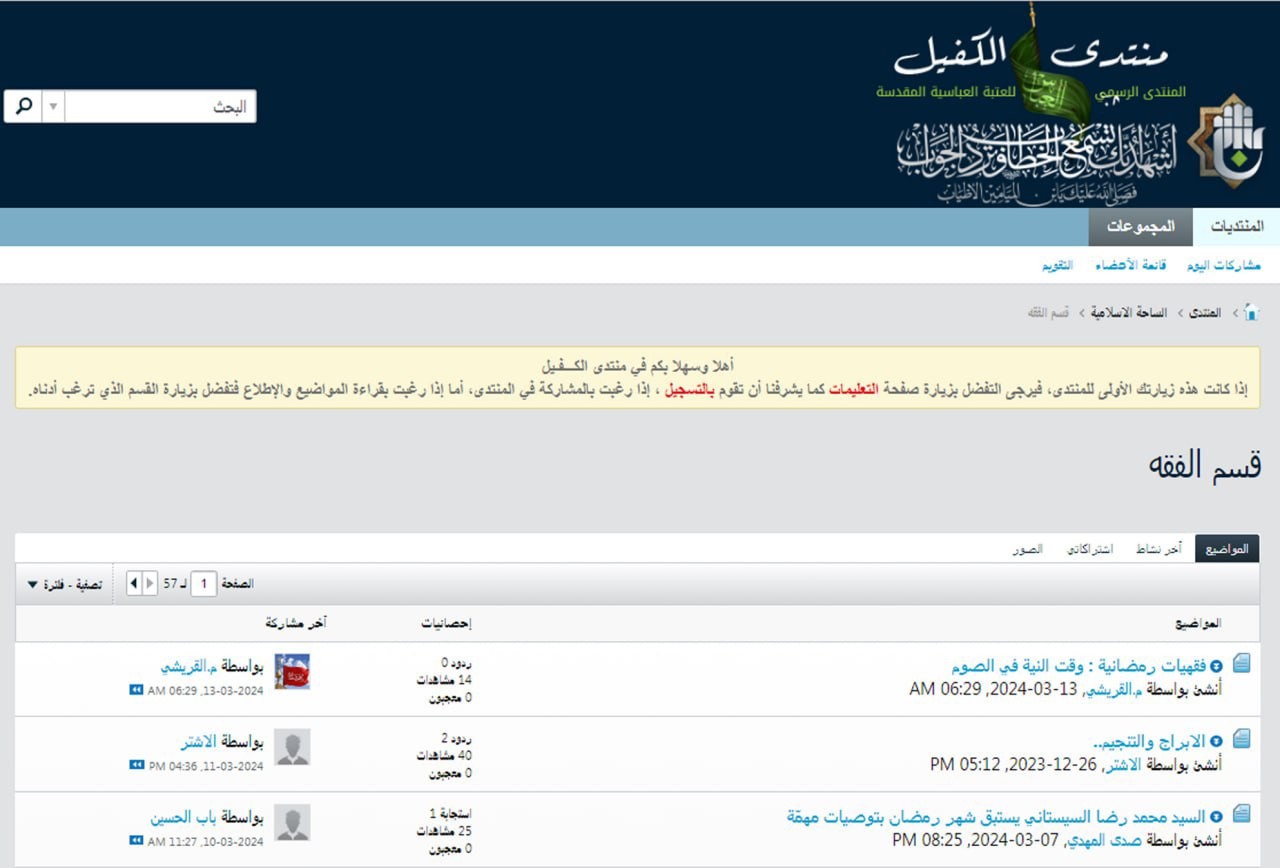Image resolution: width=1280 pixels, height=868 pixels.
Task: Open the المنتديات navigation tab
Action: pos(1237,227)
